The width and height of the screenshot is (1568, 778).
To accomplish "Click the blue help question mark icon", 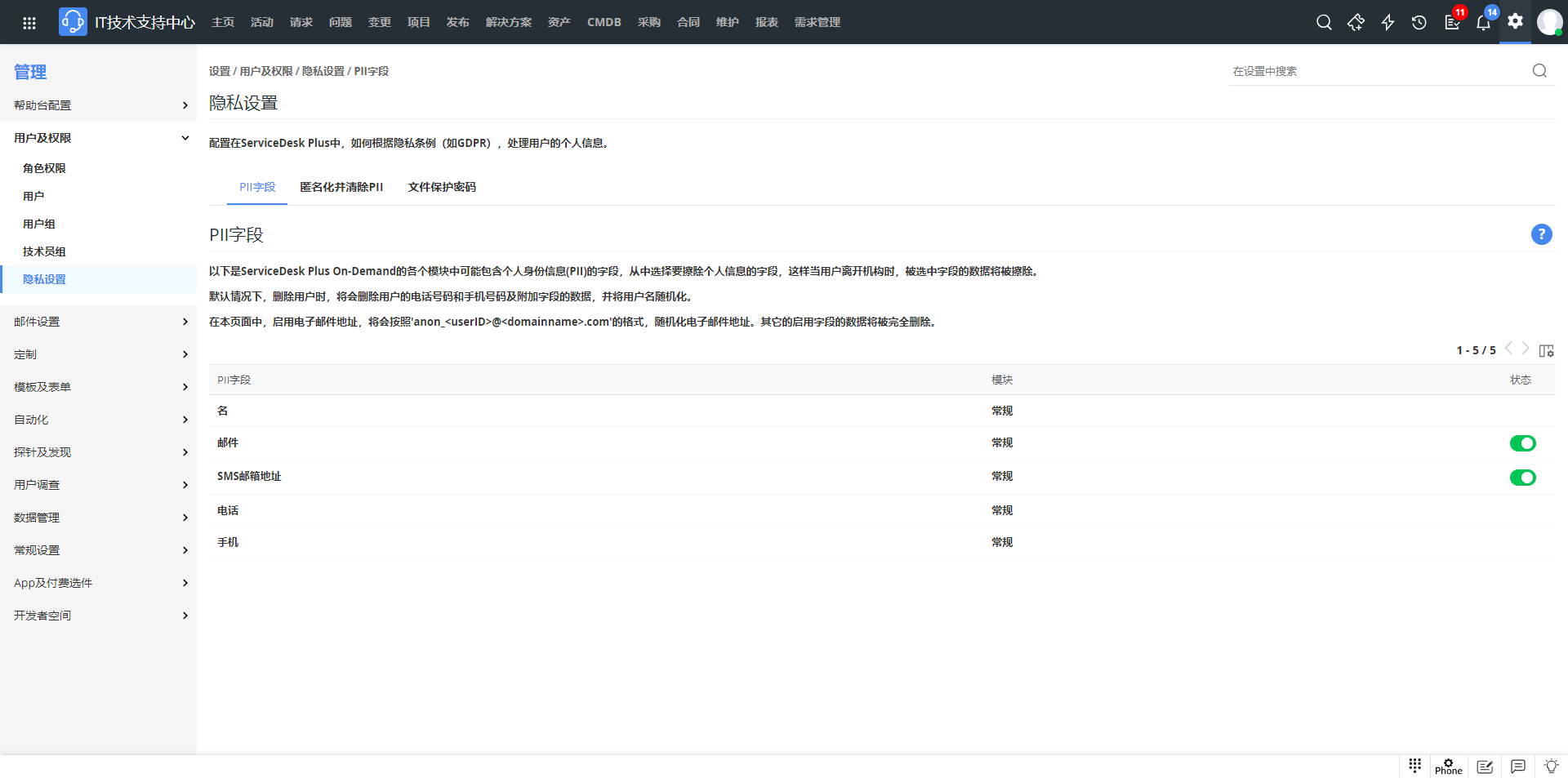I will 1541,234.
